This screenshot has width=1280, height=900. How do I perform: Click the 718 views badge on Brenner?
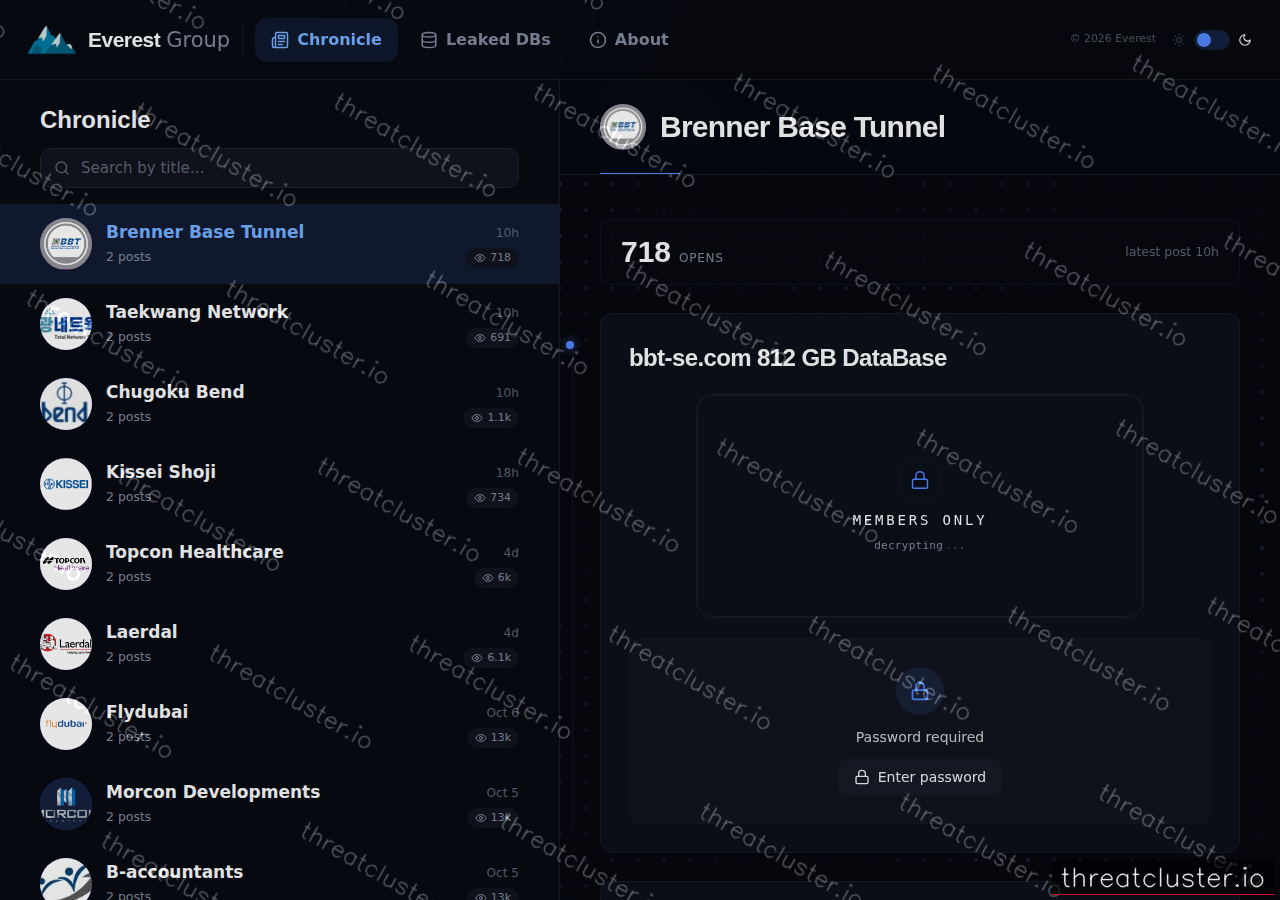(493, 258)
